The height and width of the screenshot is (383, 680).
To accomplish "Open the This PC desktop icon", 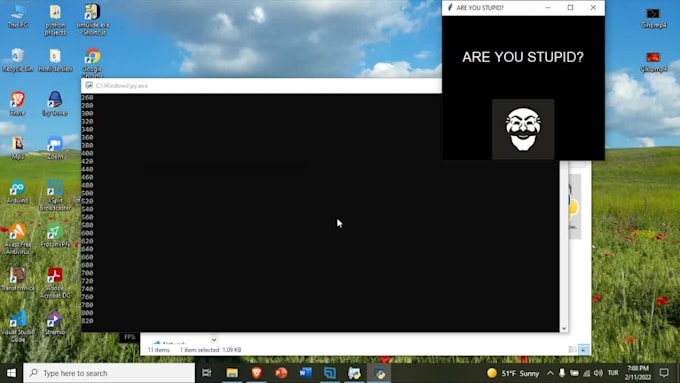I will [x=18, y=16].
